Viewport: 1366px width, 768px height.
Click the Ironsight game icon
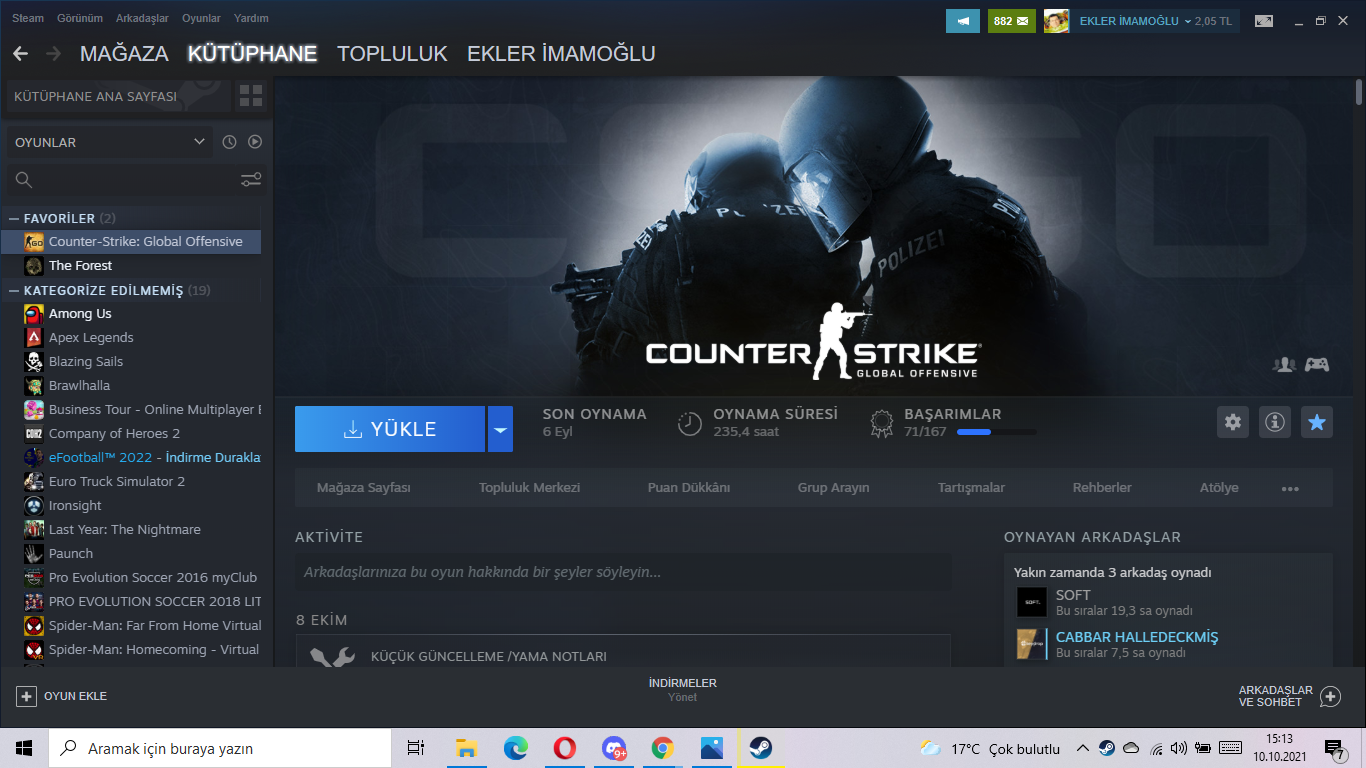(34, 505)
